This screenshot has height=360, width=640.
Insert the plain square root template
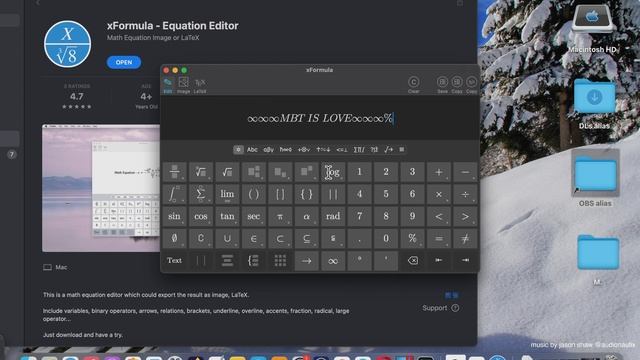(227, 172)
